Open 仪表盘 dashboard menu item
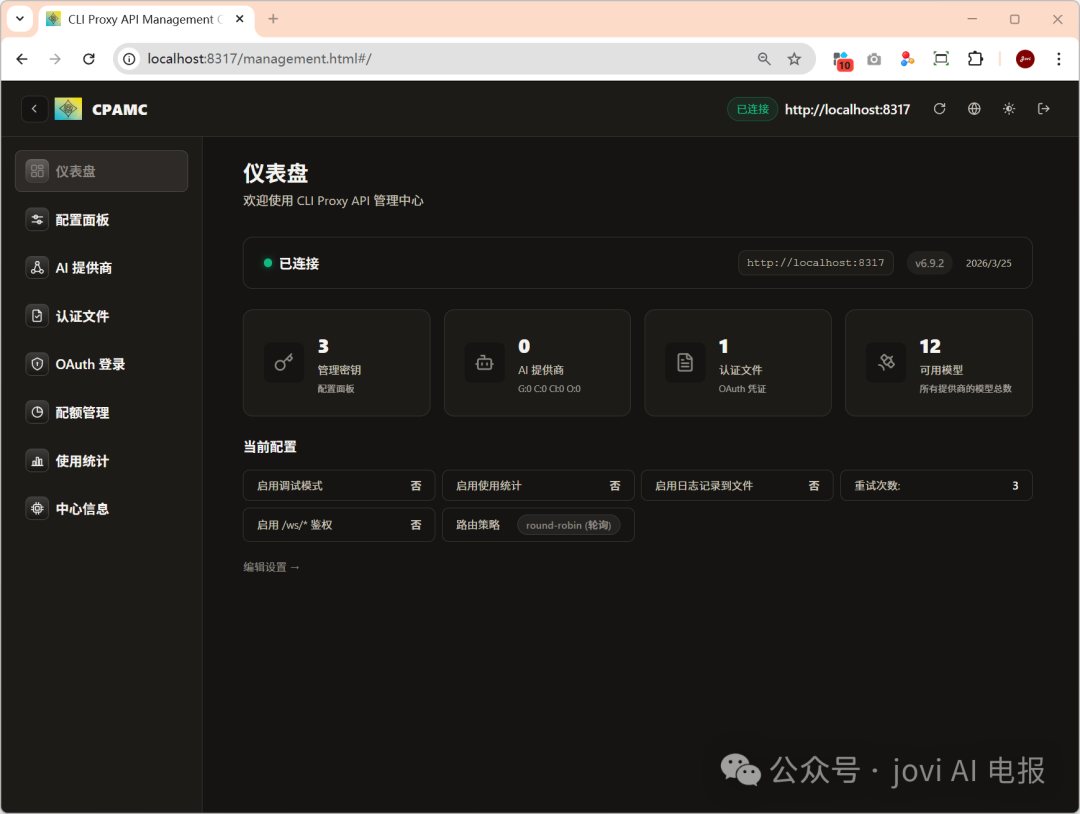1080x814 pixels. tap(101, 171)
